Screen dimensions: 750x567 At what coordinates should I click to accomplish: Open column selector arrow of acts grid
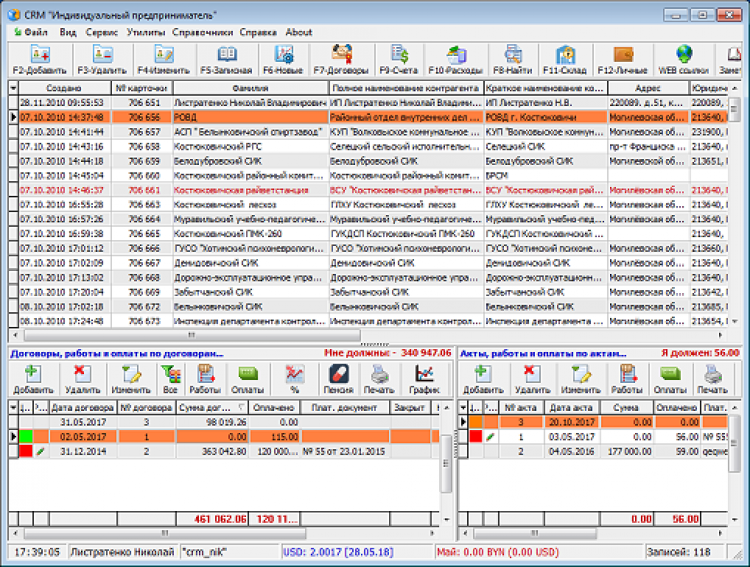pyautogui.click(x=463, y=408)
